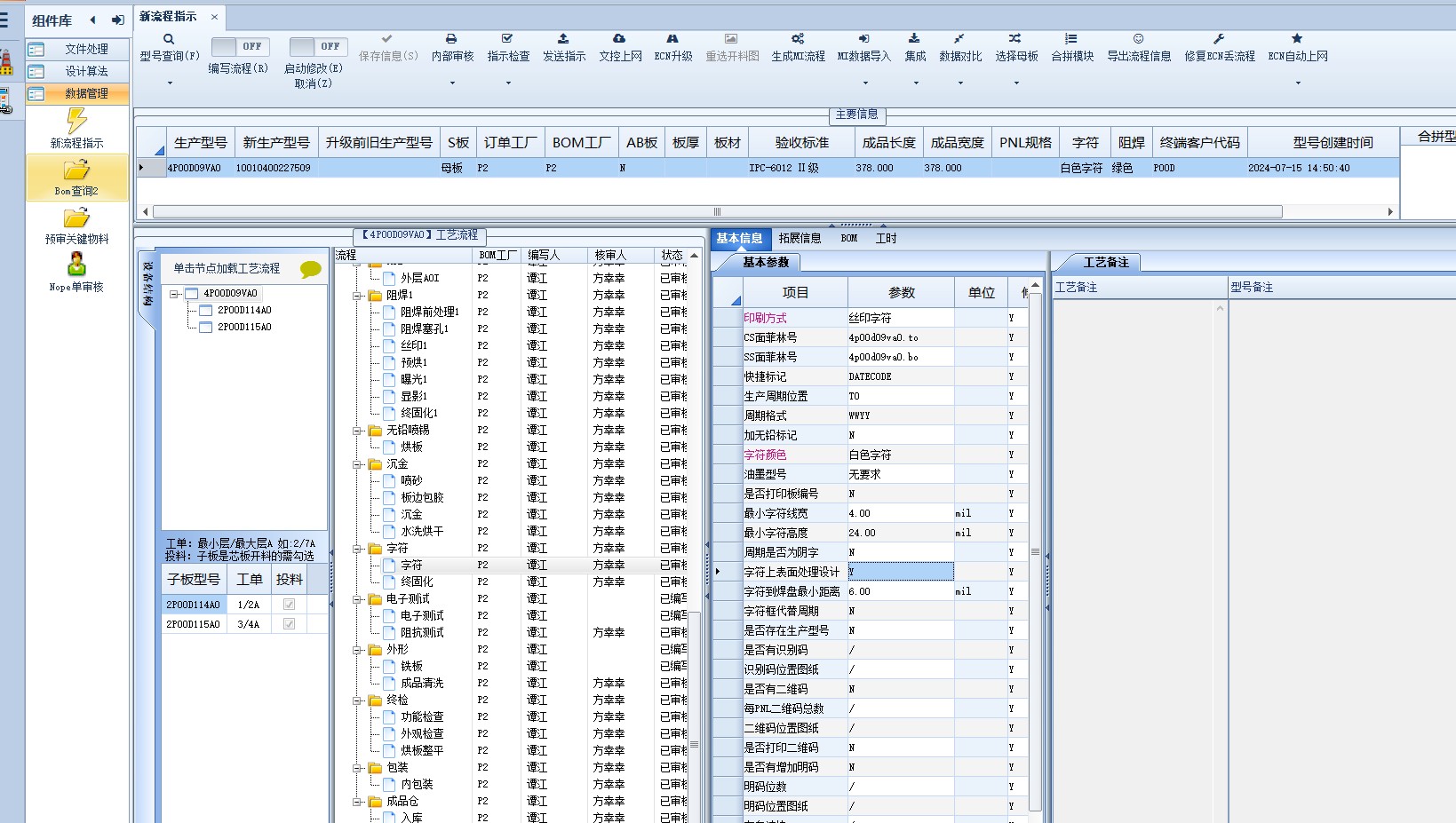Select the 2P00D114A0 cell in 子板型号 column
This screenshot has height=823, width=1456.
tap(194, 605)
